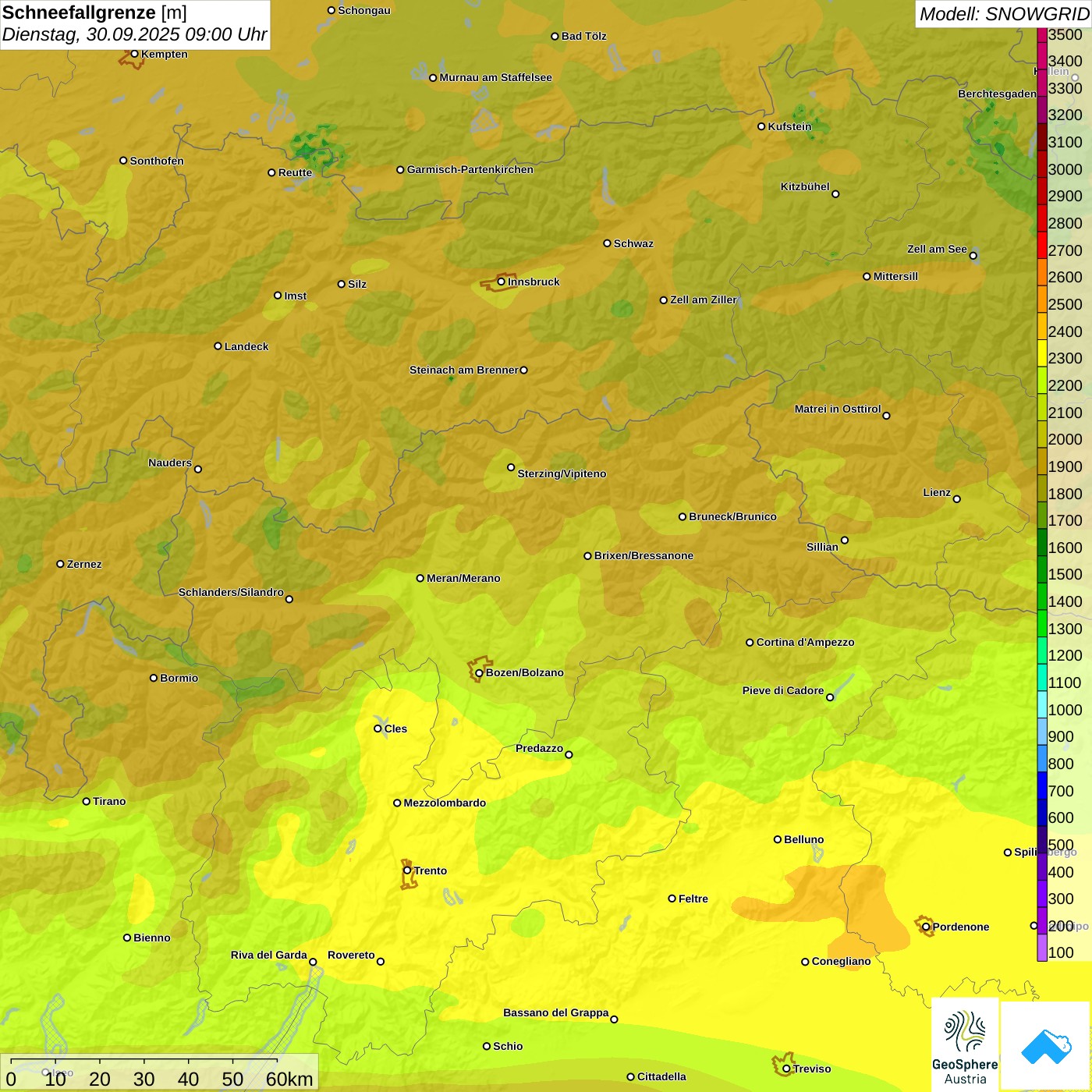The height and width of the screenshot is (1092, 1092).
Task: Click the Cittadella label
Action: 662,1076
